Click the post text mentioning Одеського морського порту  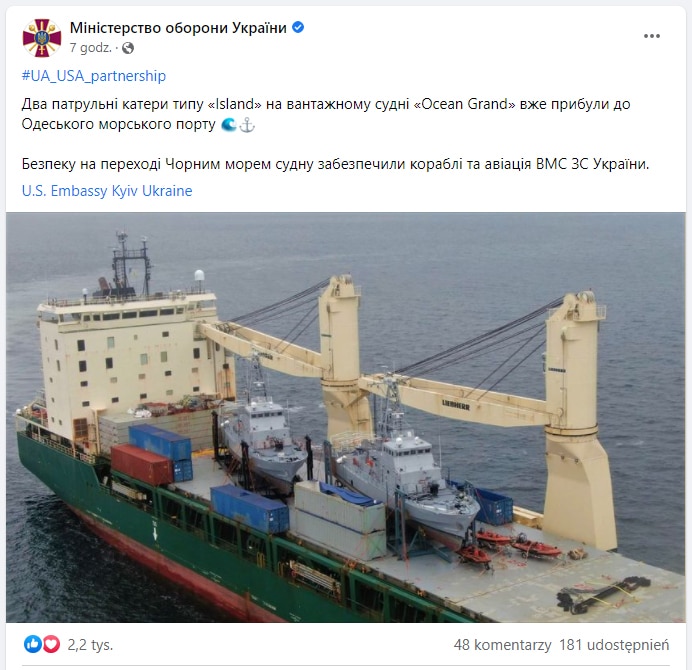point(118,124)
